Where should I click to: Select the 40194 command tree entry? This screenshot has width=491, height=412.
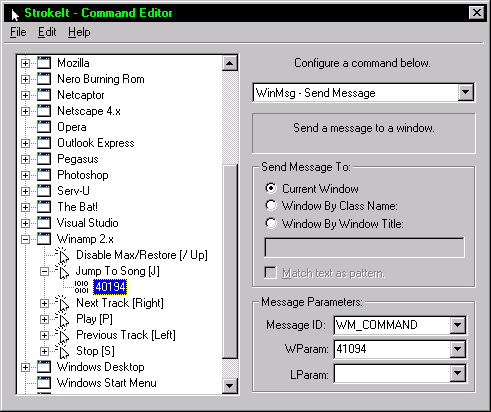[110, 287]
